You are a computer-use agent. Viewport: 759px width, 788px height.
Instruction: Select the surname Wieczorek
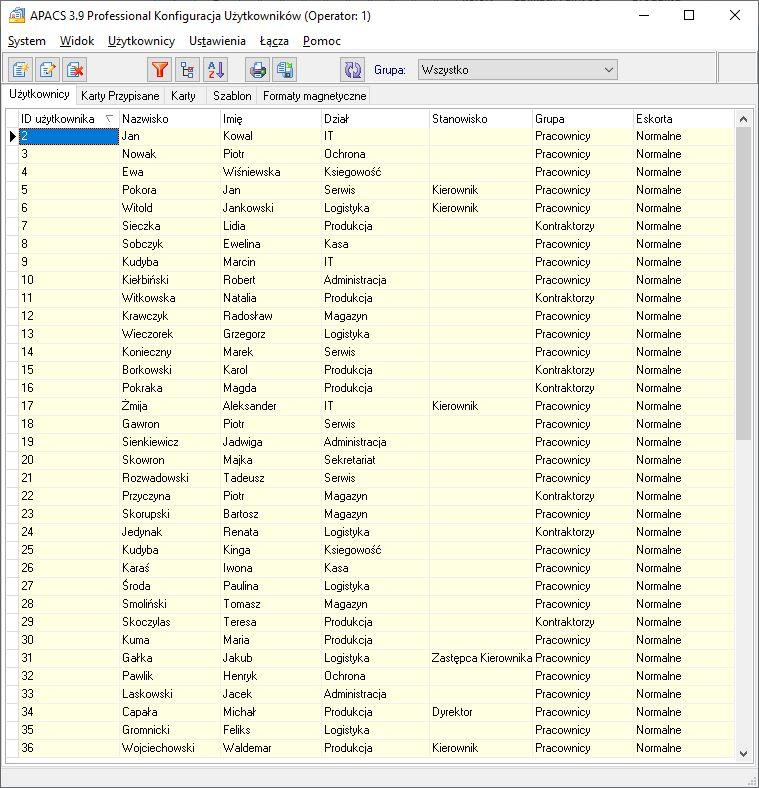click(x=147, y=334)
